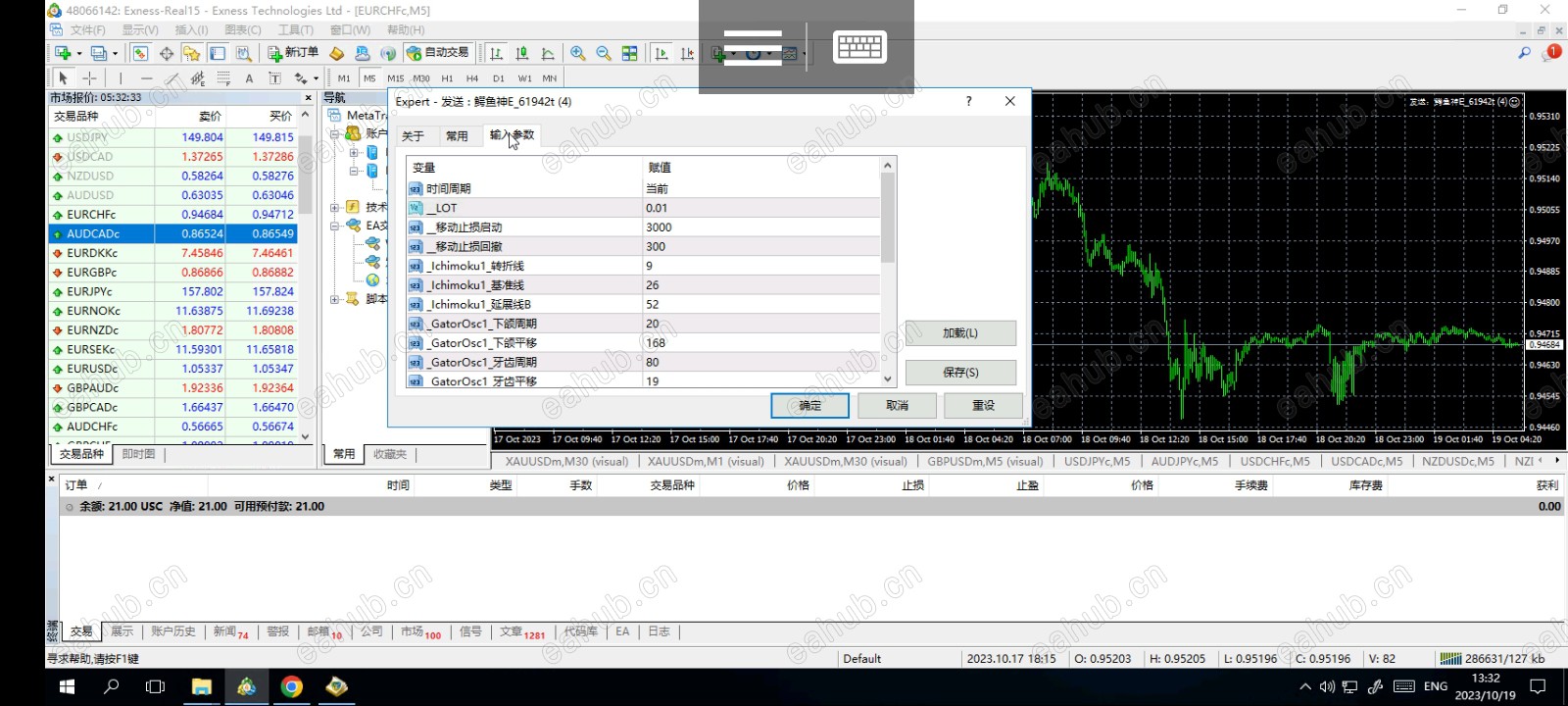Zoom out of the chart

[604, 53]
